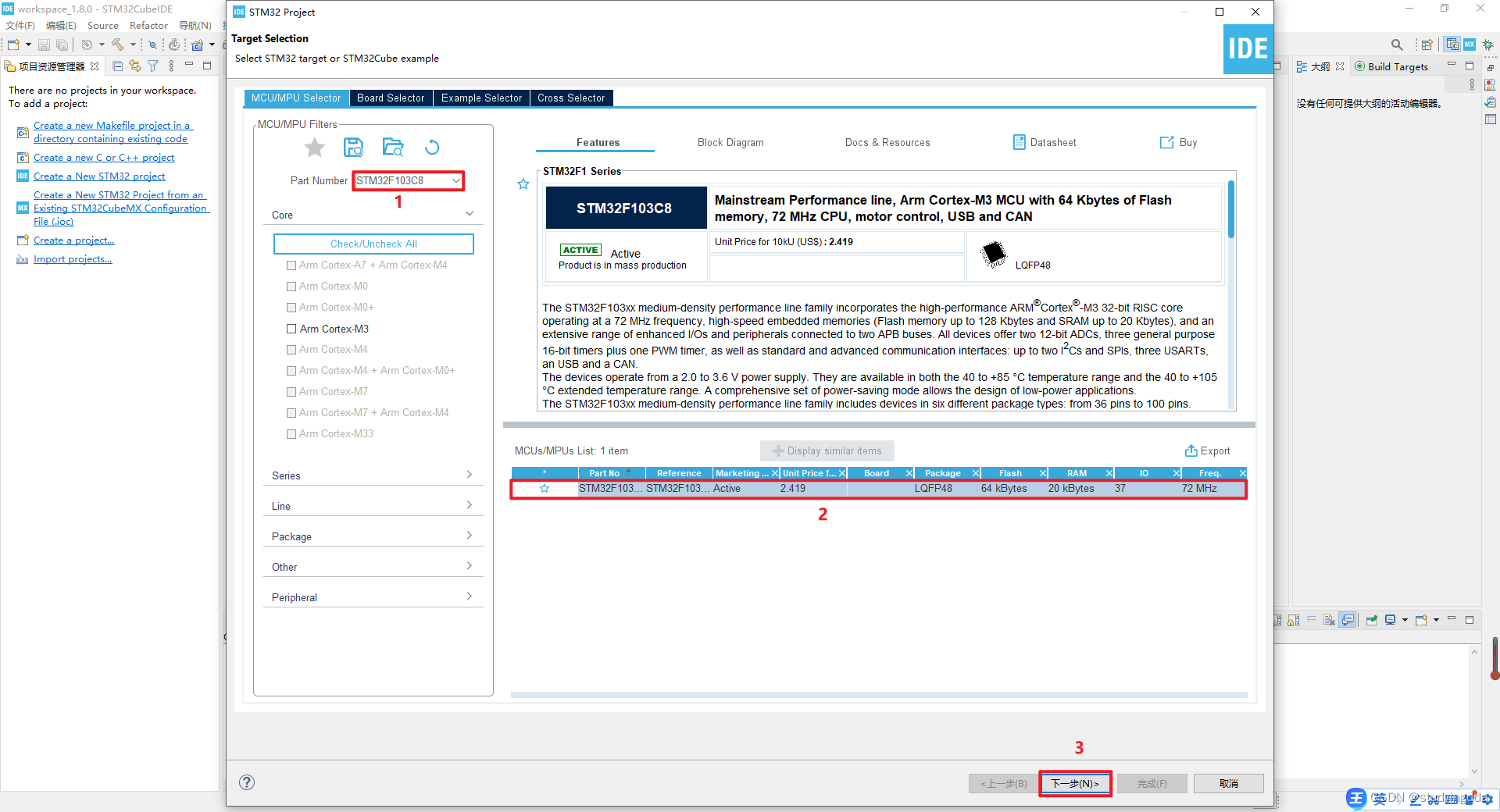This screenshot has width=1500, height=812.
Task: Click Create a New STM32 project link
Action: click(x=99, y=176)
